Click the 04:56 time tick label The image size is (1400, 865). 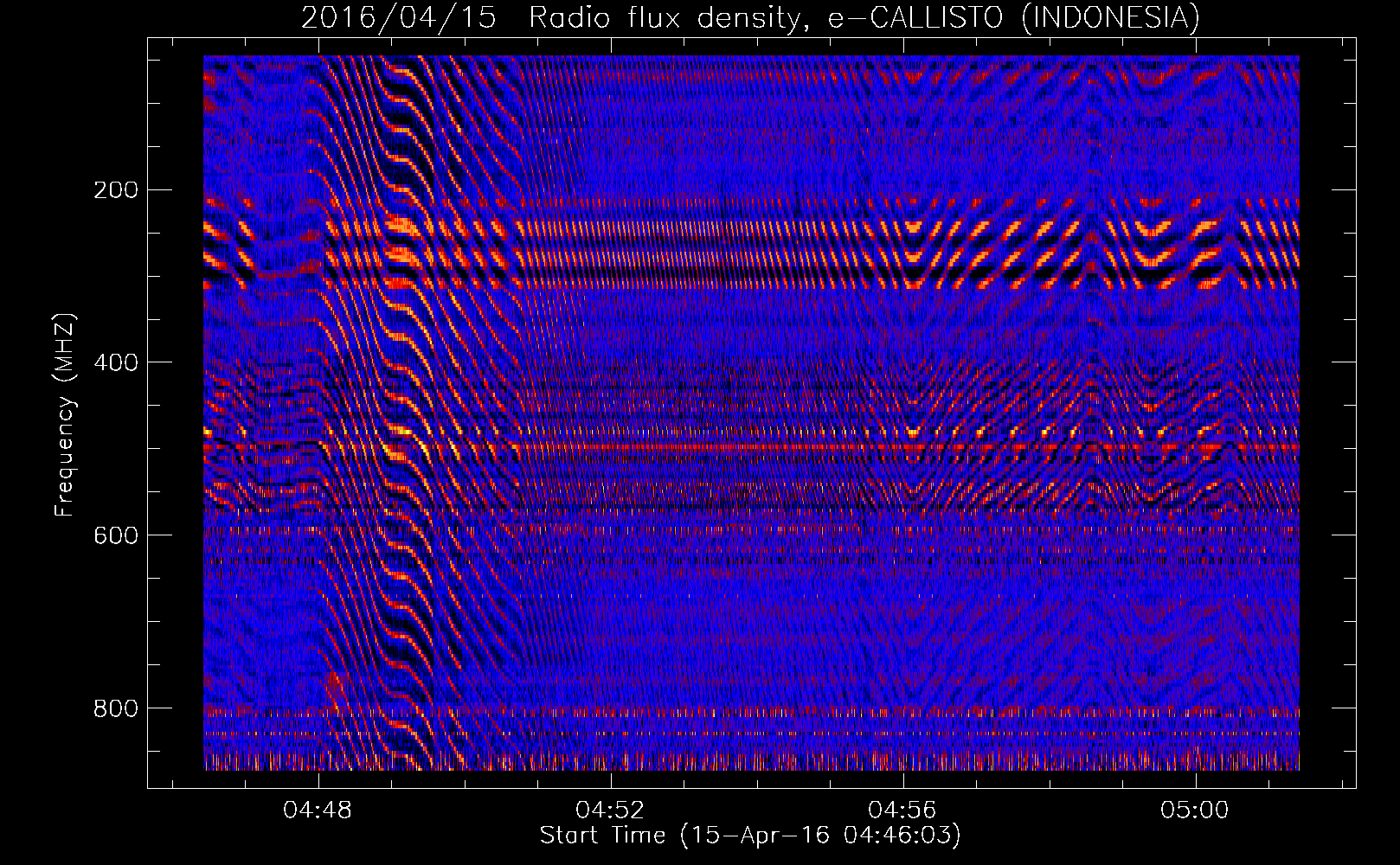[902, 811]
